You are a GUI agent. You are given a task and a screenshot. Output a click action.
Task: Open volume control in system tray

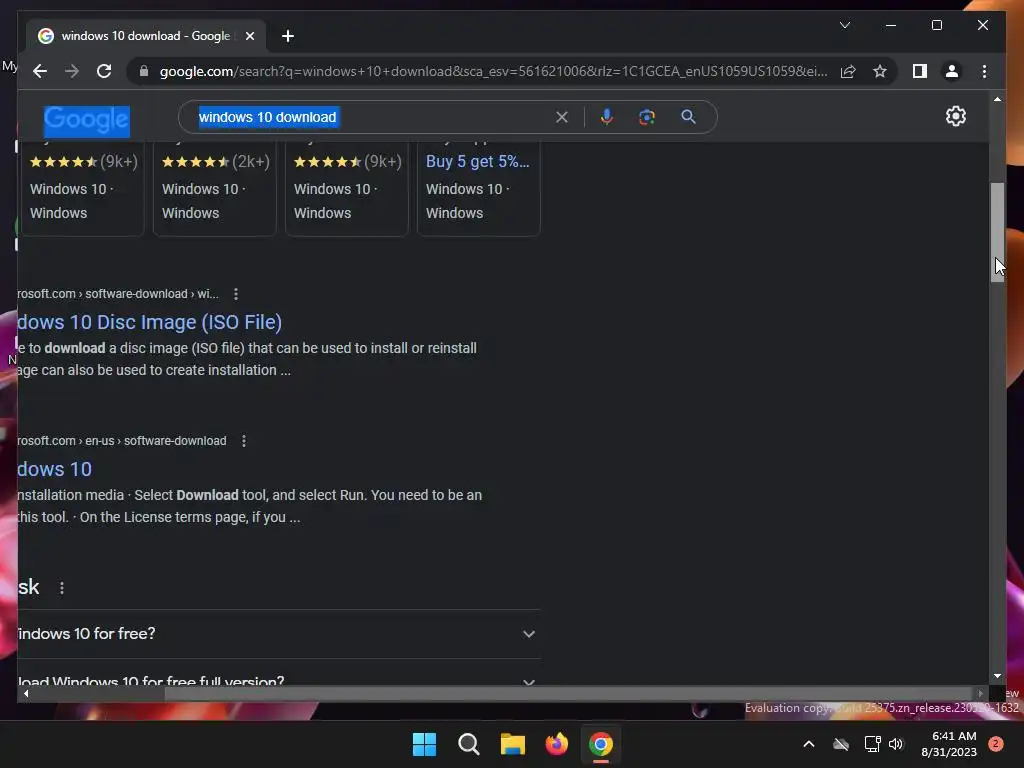896,744
